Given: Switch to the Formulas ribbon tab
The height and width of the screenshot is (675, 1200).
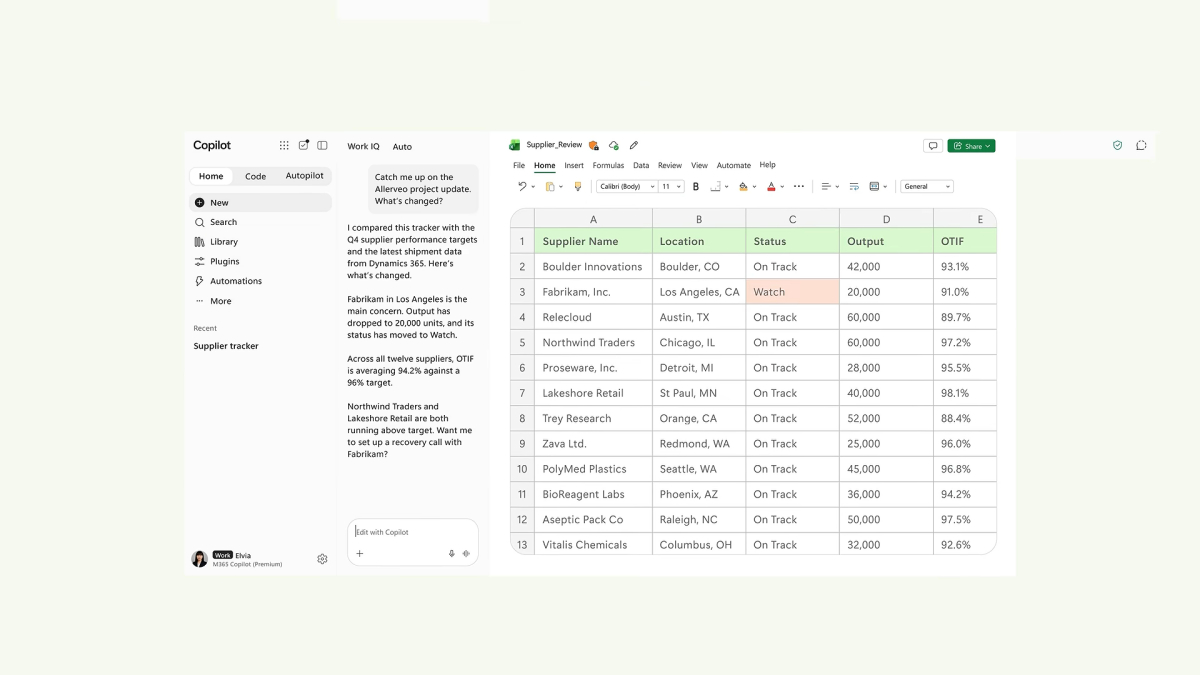Looking at the screenshot, I should pos(608,166).
